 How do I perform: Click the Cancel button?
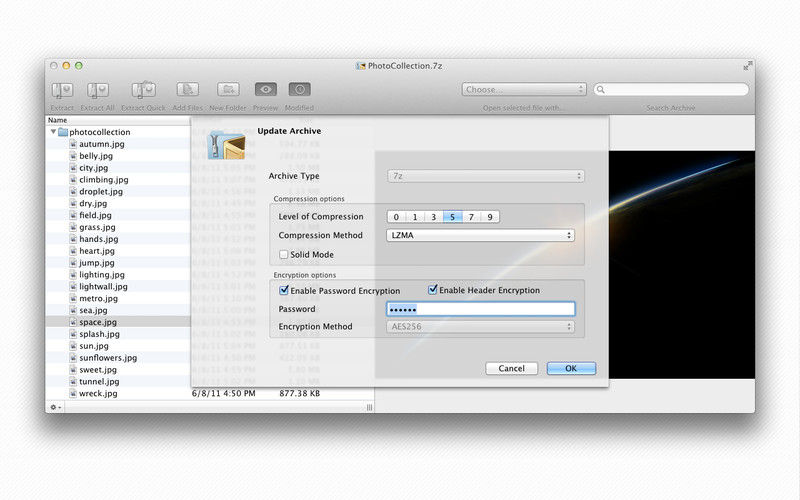512,368
